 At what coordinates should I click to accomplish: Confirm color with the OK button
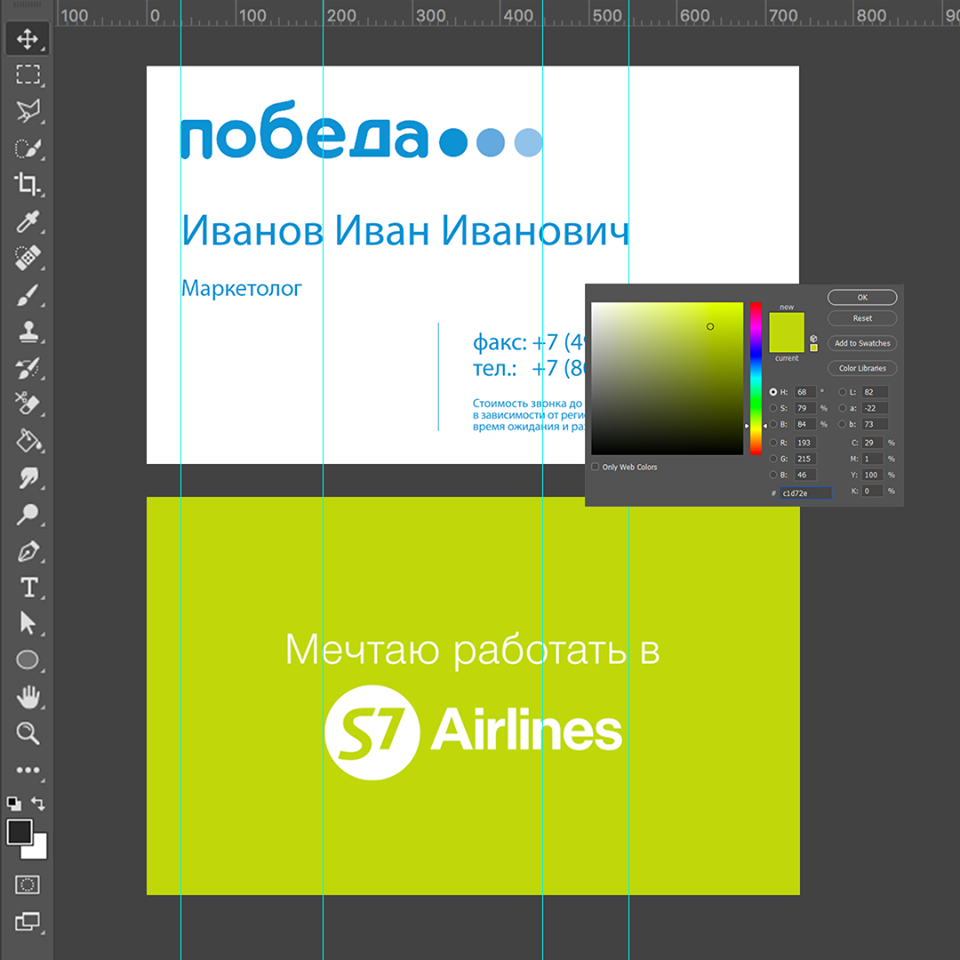[862, 297]
